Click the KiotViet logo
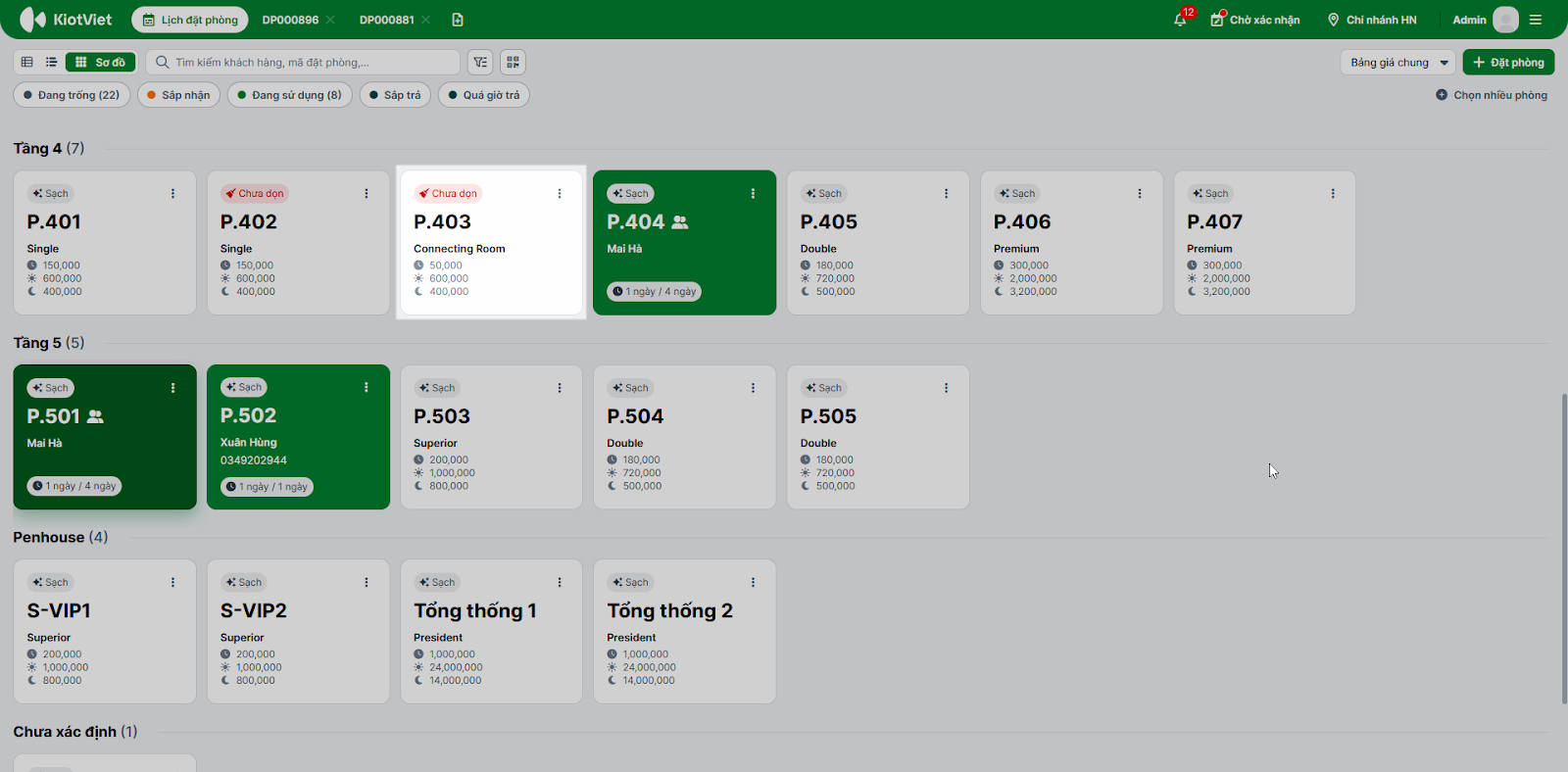 pos(66,20)
